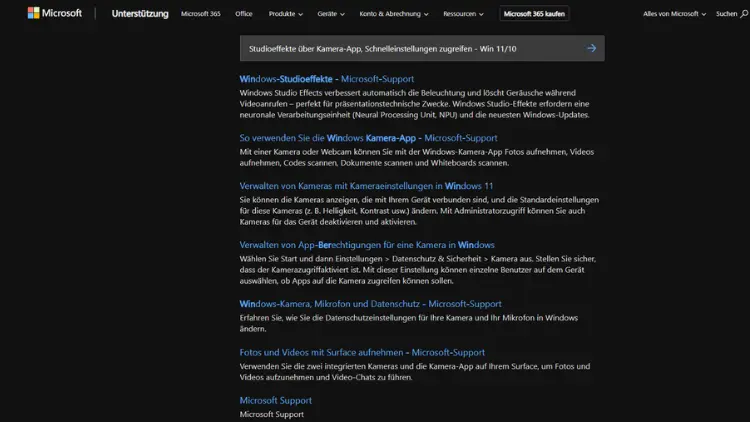Click the search magnifier icon

tap(744, 14)
